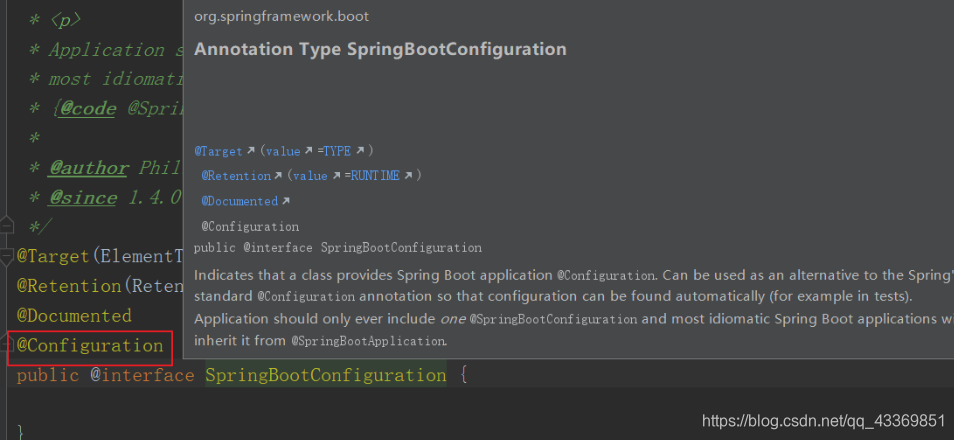The height and width of the screenshot is (440, 954).
Task: Open the TYPE link in the popup
Action: [x=337, y=151]
